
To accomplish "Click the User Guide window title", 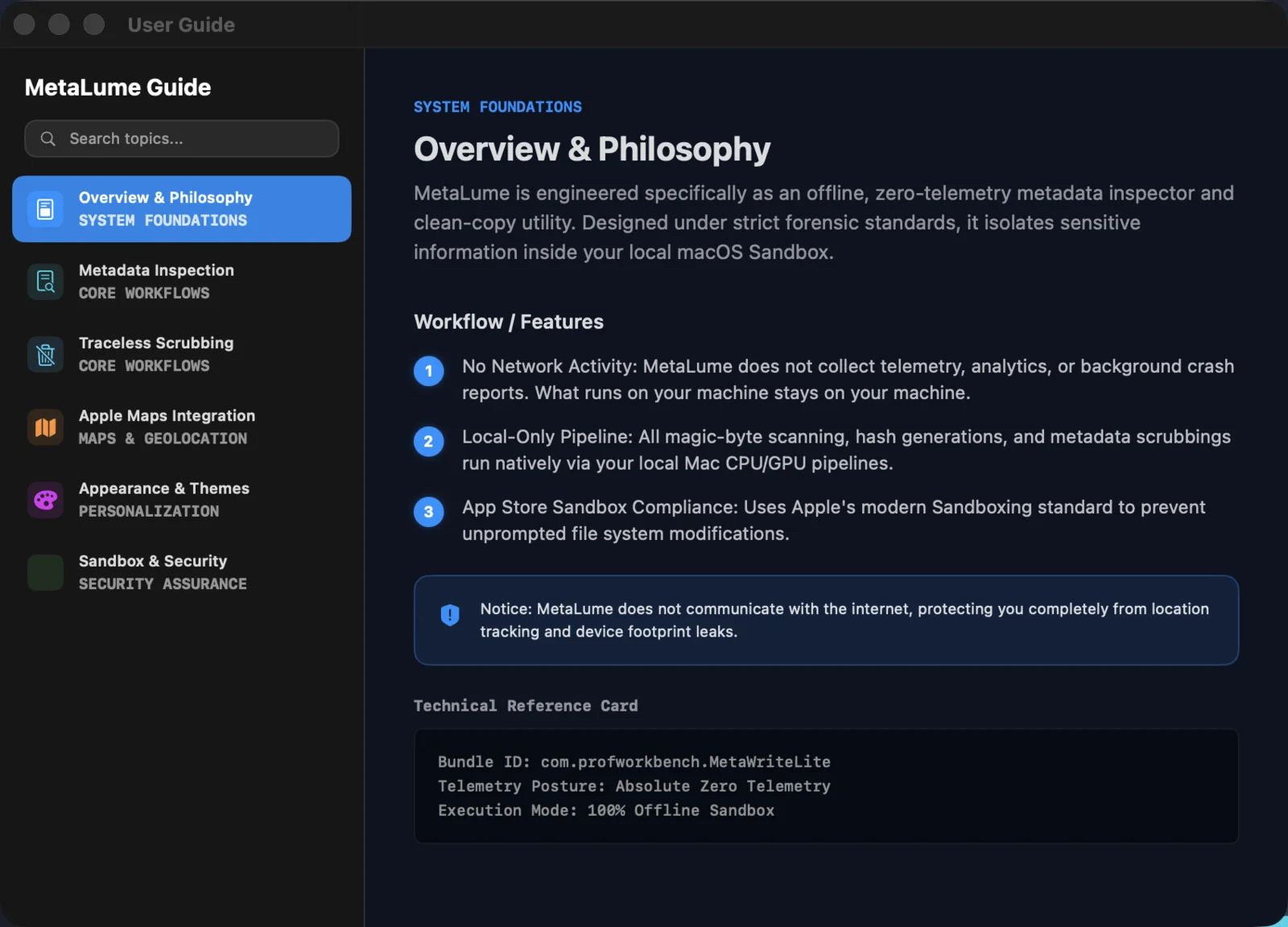I will coord(181,25).
